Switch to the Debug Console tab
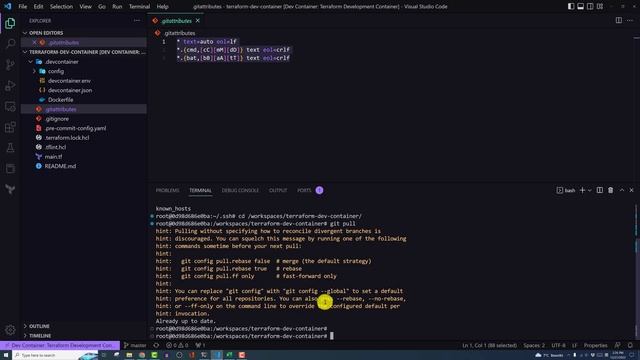The height and width of the screenshot is (360, 640). point(240,190)
